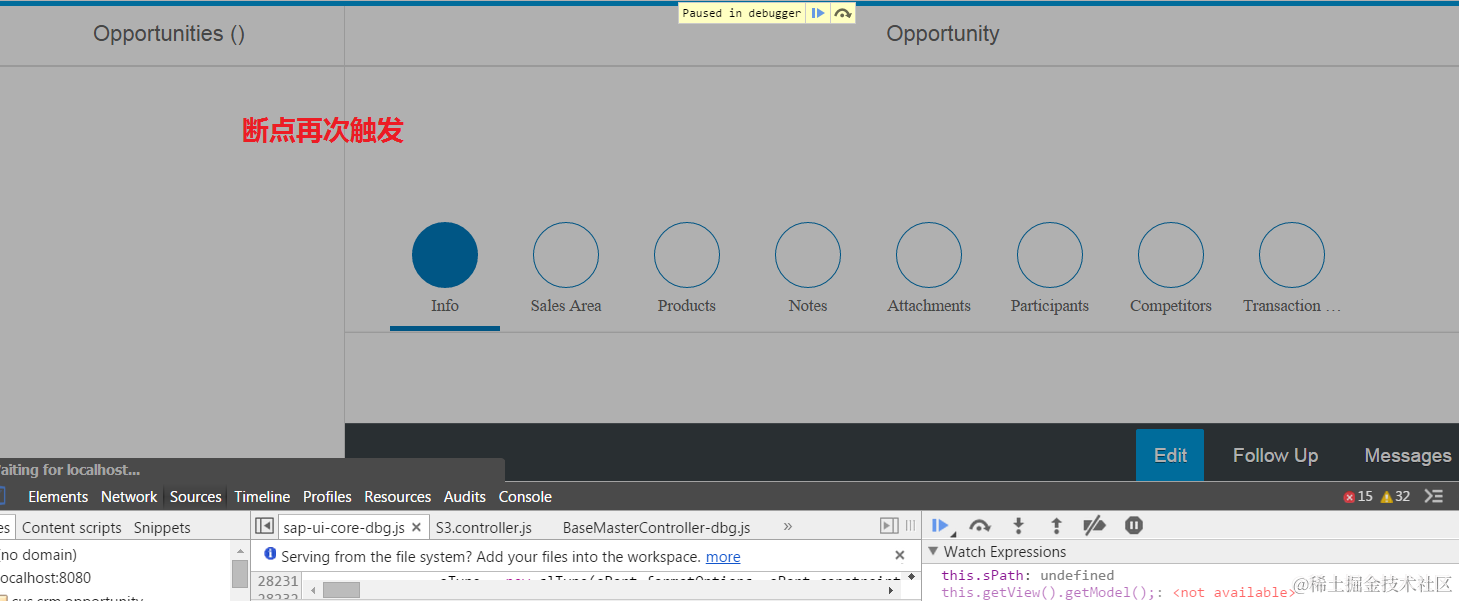Switch to Content scripts navigator tab

click(x=72, y=528)
